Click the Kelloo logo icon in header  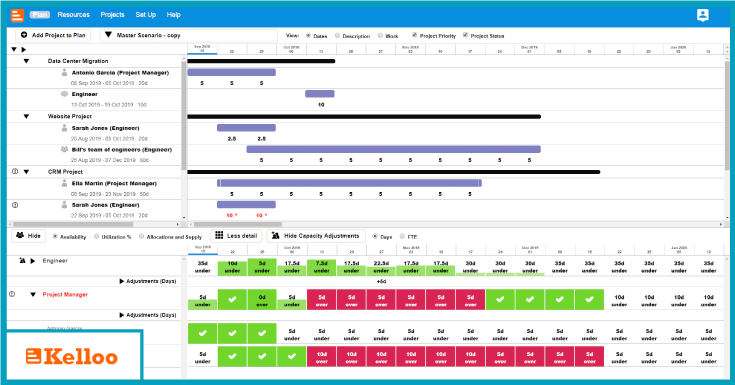(17, 15)
